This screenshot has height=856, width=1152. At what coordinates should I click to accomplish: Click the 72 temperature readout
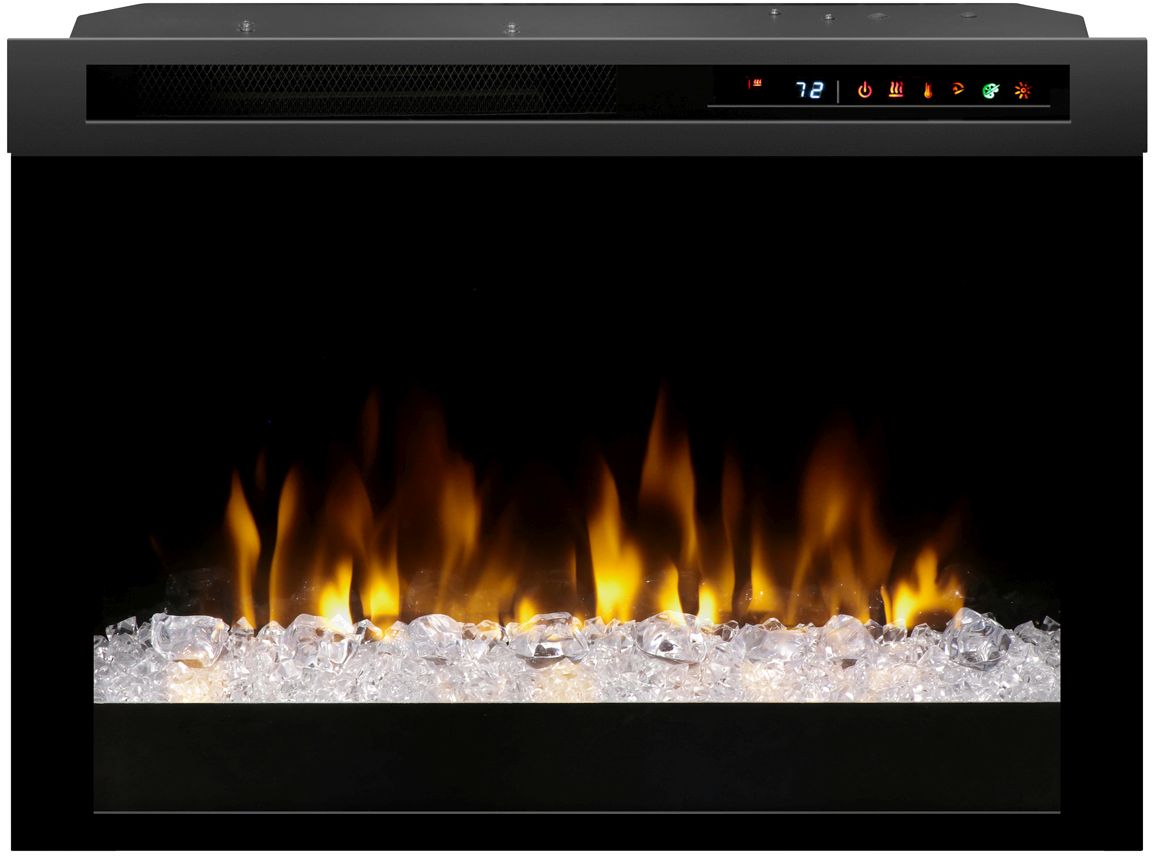pos(809,90)
